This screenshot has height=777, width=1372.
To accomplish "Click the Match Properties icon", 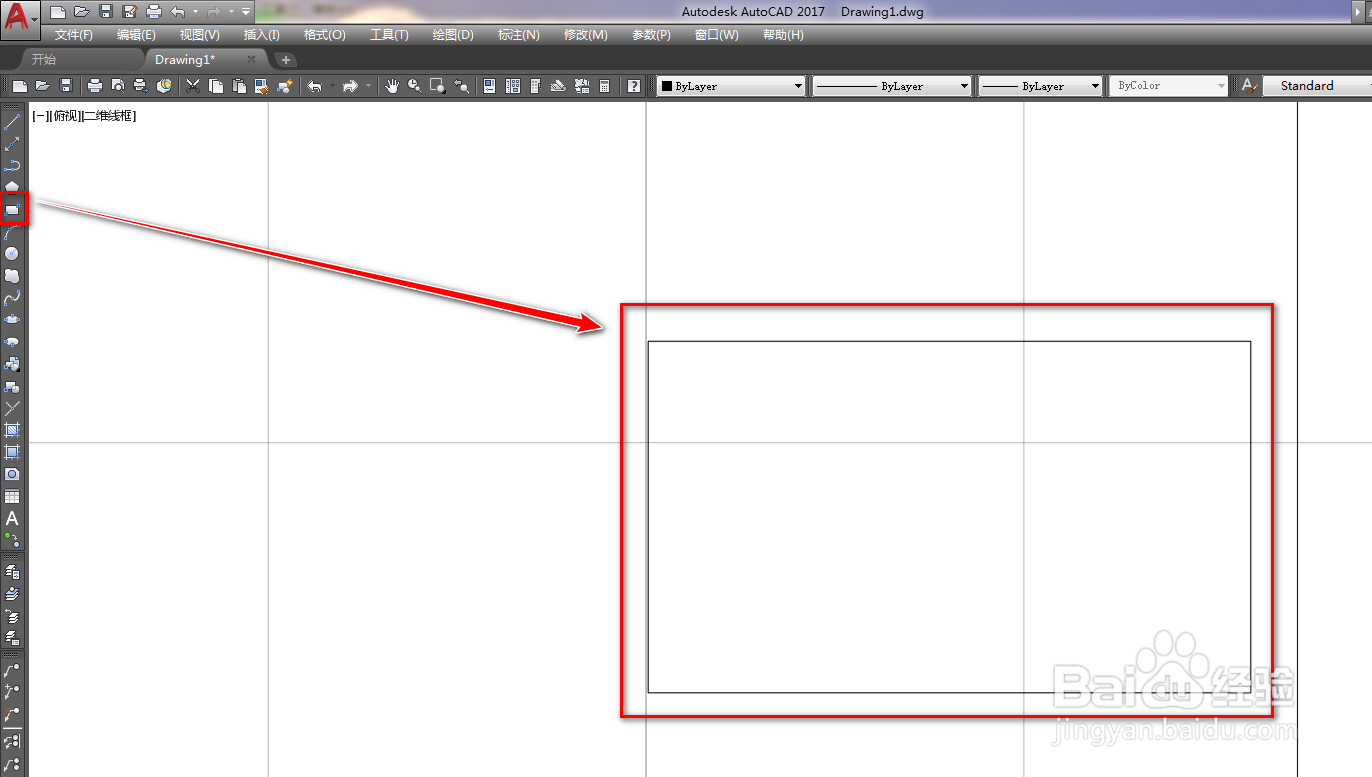I will click(x=262, y=86).
